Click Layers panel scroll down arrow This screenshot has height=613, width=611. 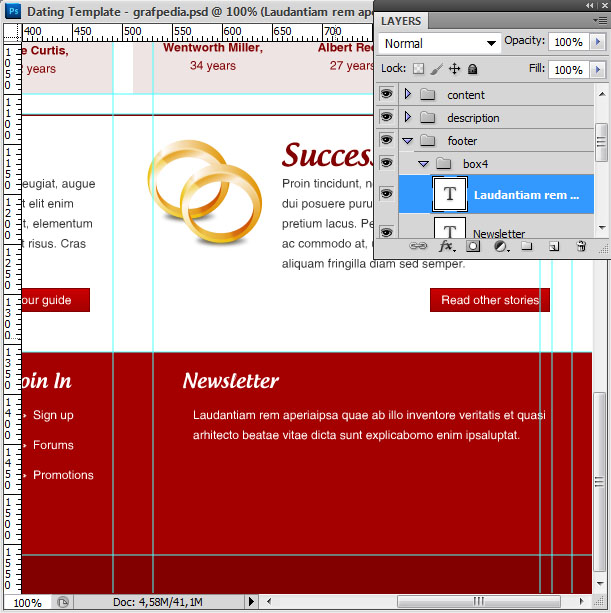tap(602, 228)
